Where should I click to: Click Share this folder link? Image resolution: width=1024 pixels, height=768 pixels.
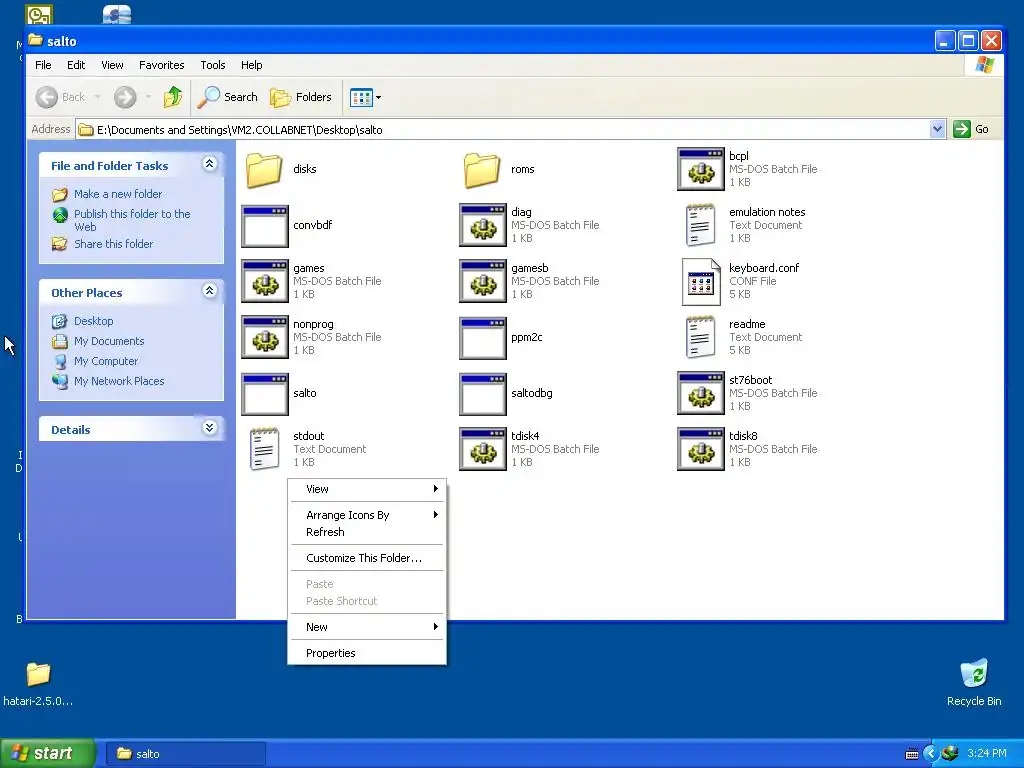[113, 244]
